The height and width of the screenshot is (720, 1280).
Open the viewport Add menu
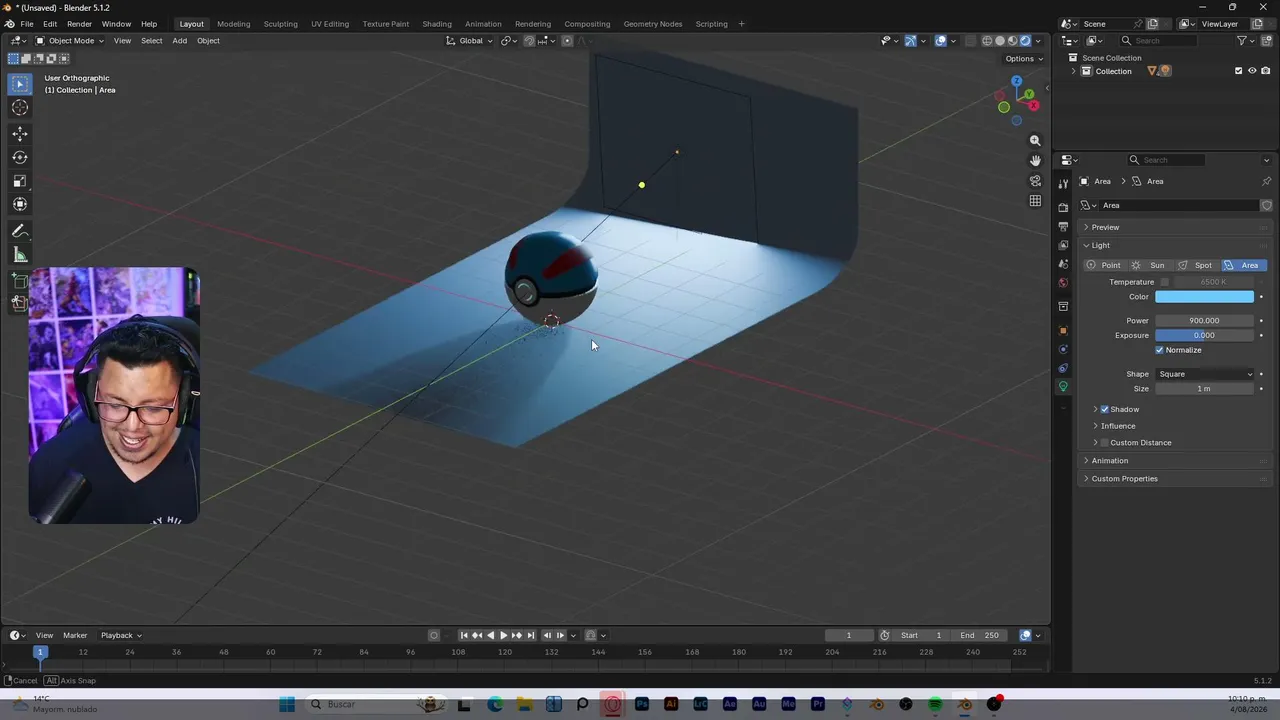pos(180,41)
